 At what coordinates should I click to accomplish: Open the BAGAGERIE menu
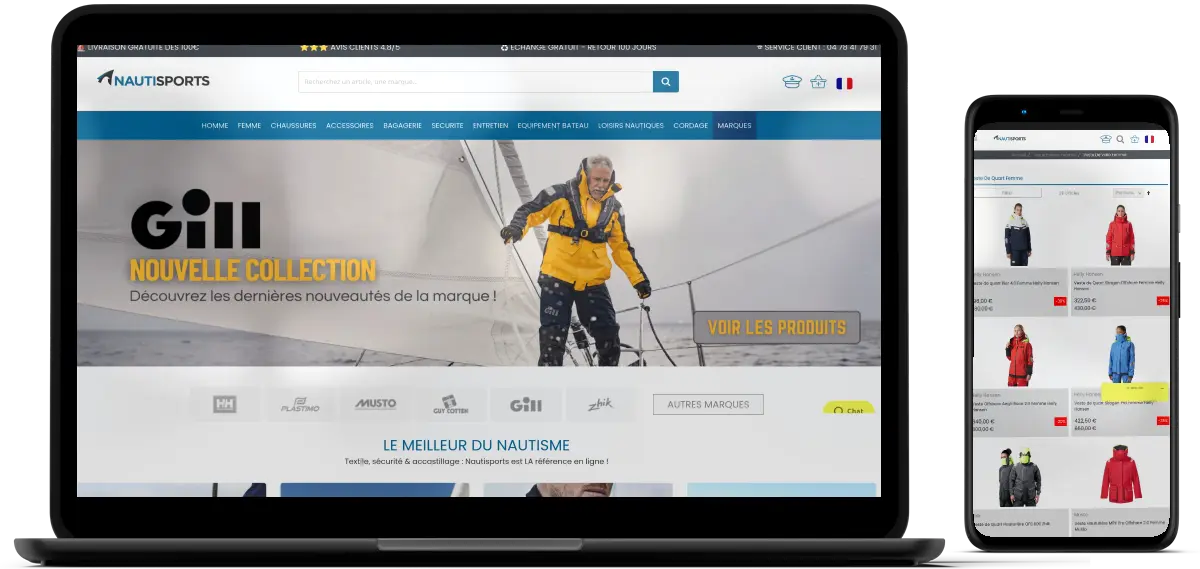click(x=402, y=126)
